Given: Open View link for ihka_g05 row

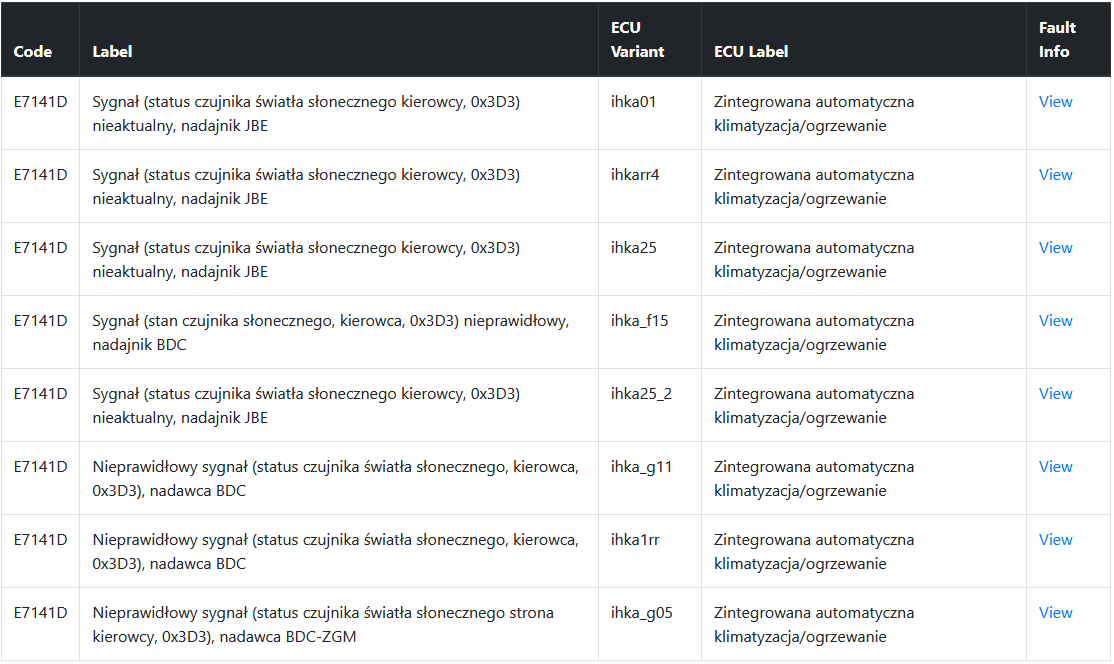Looking at the screenshot, I should [x=1055, y=614].
